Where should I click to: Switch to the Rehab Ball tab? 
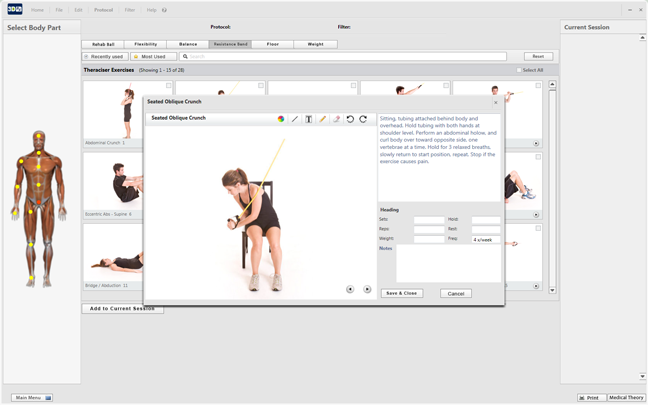tap(103, 44)
